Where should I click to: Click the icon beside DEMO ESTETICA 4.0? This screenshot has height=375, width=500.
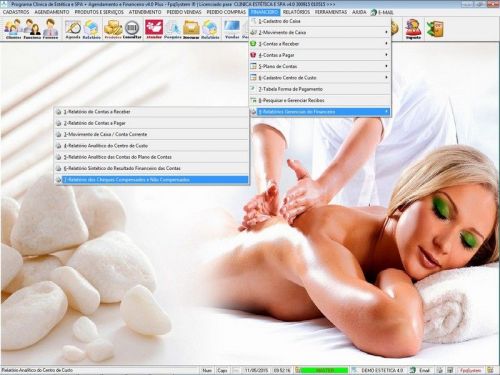pyautogui.click(x=355, y=370)
